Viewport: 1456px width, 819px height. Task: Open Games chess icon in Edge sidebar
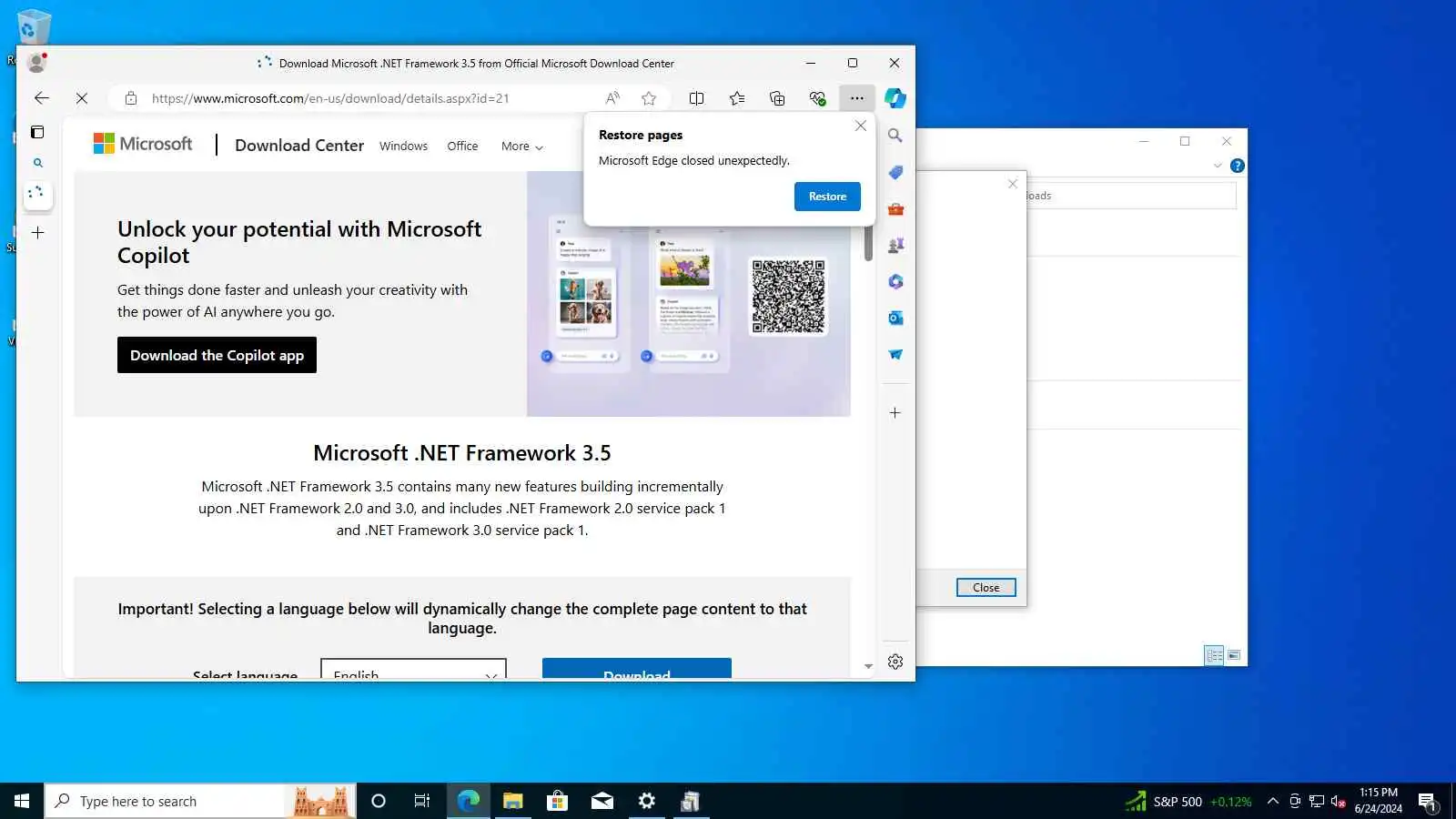click(895, 245)
